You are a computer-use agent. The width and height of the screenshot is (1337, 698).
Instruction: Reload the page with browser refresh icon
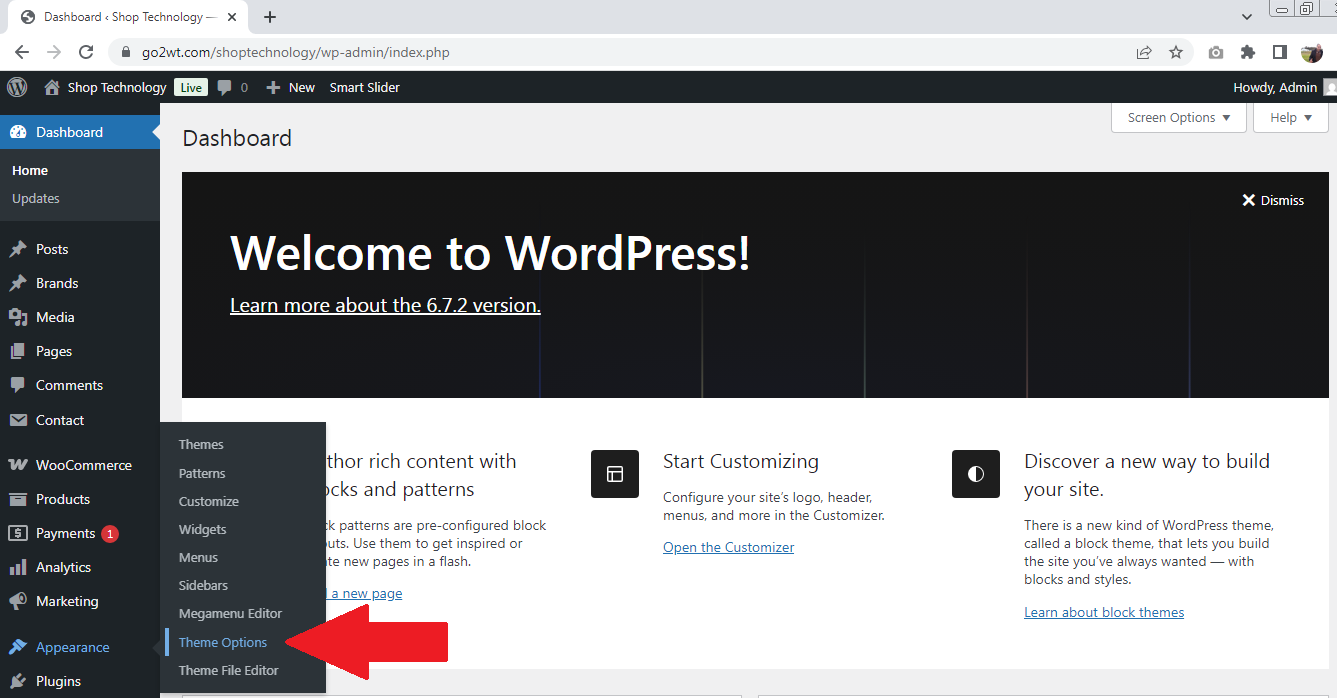[x=86, y=52]
